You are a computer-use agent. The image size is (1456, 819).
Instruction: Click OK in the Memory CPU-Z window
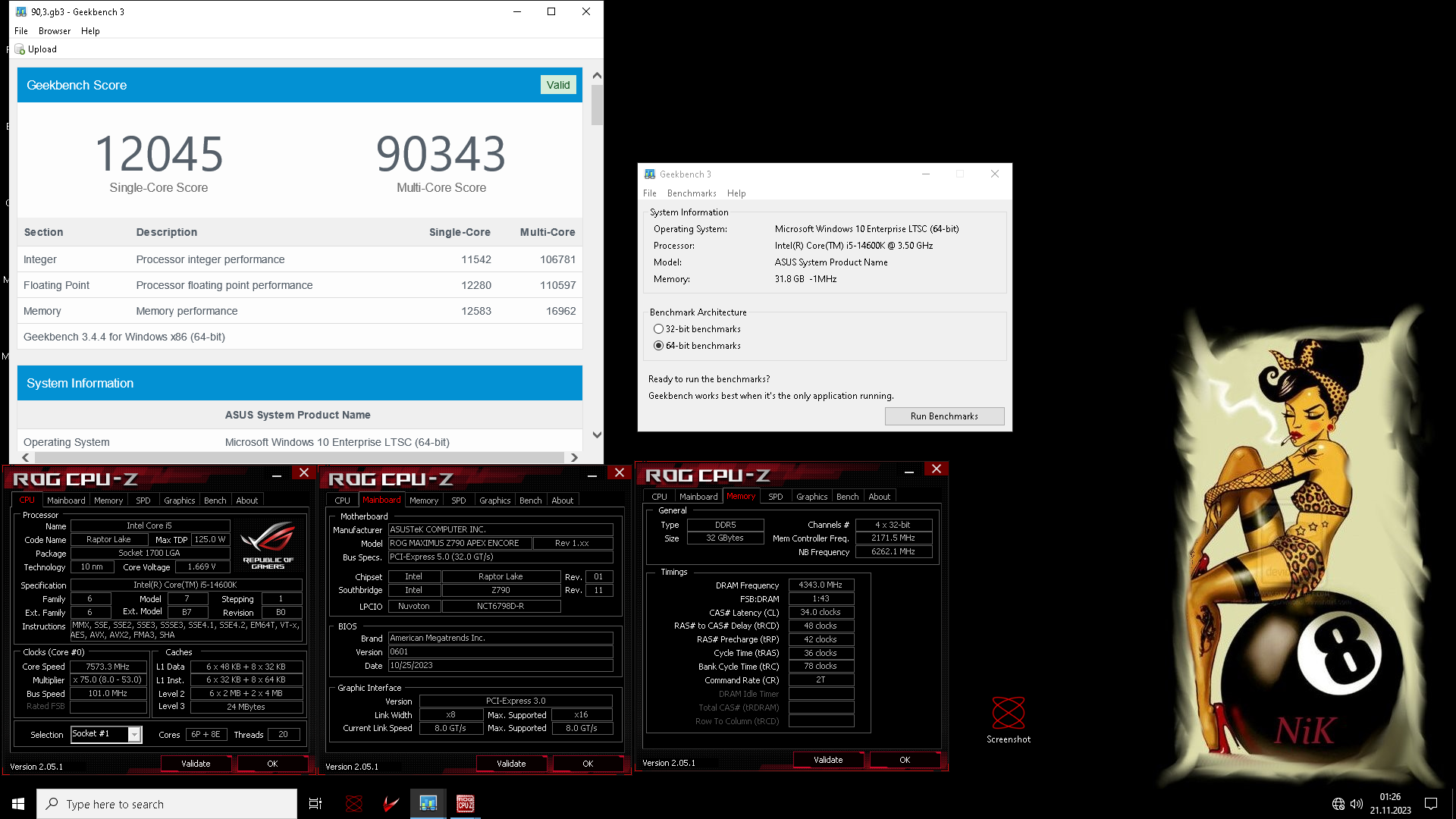coord(905,760)
